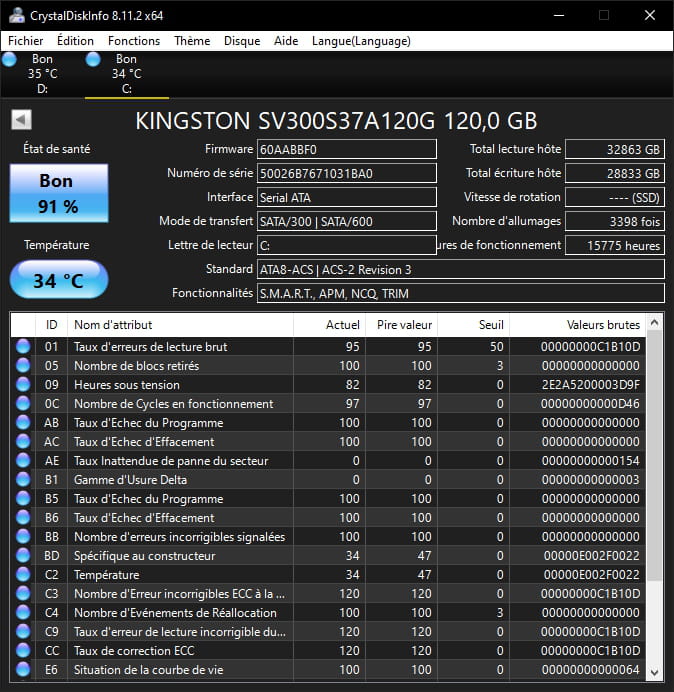Viewport: 674px width, 692px height.
Task: Click status orb for attribute B5
Action: 23,498
